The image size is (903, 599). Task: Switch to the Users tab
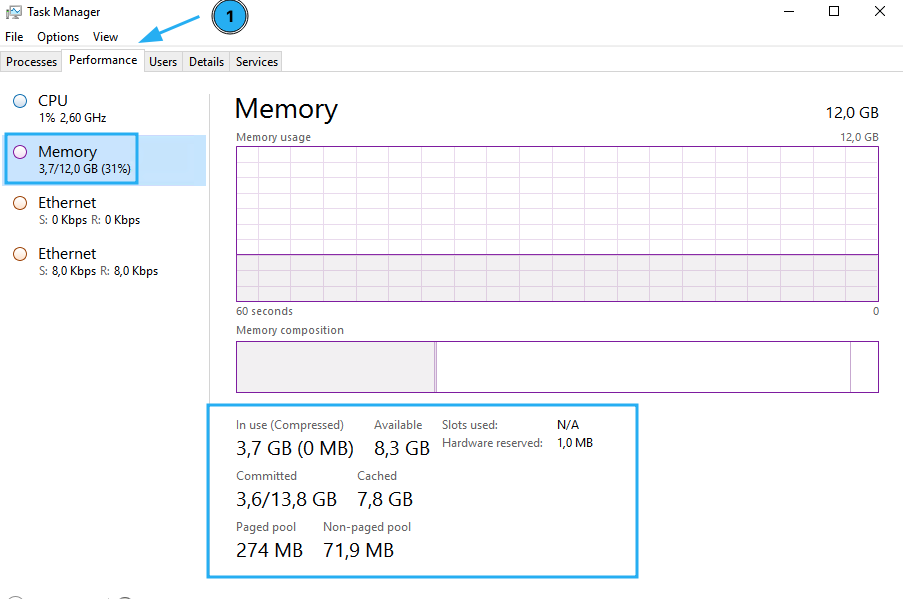coord(163,61)
